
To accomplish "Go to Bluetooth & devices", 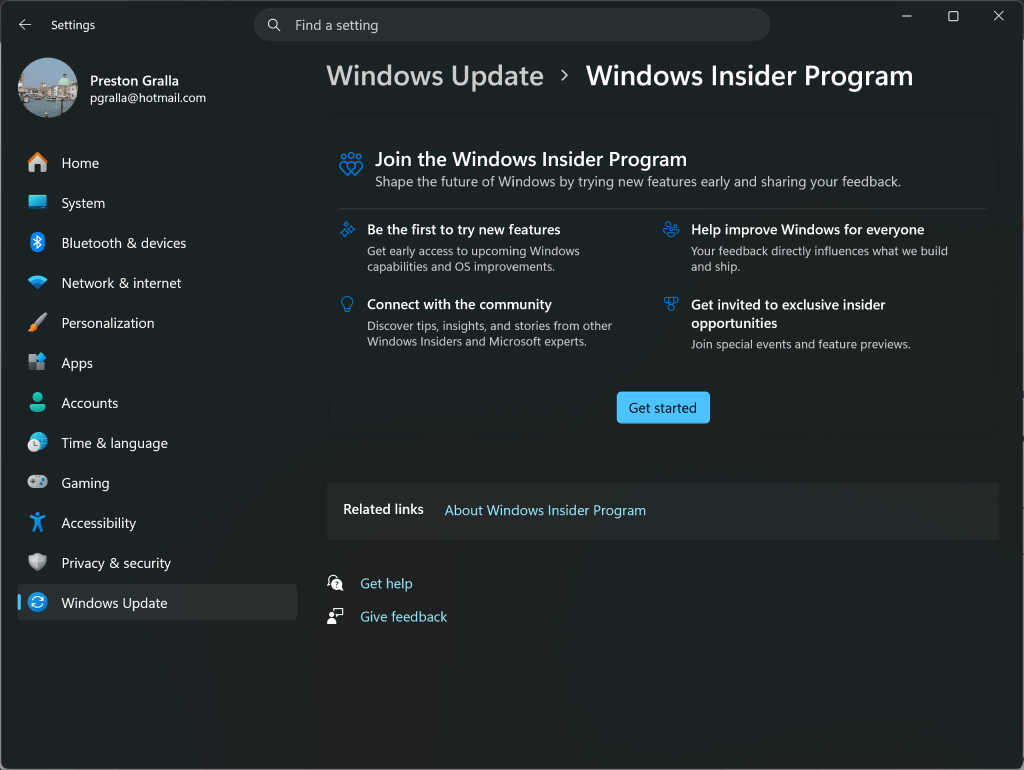I will tap(157, 242).
